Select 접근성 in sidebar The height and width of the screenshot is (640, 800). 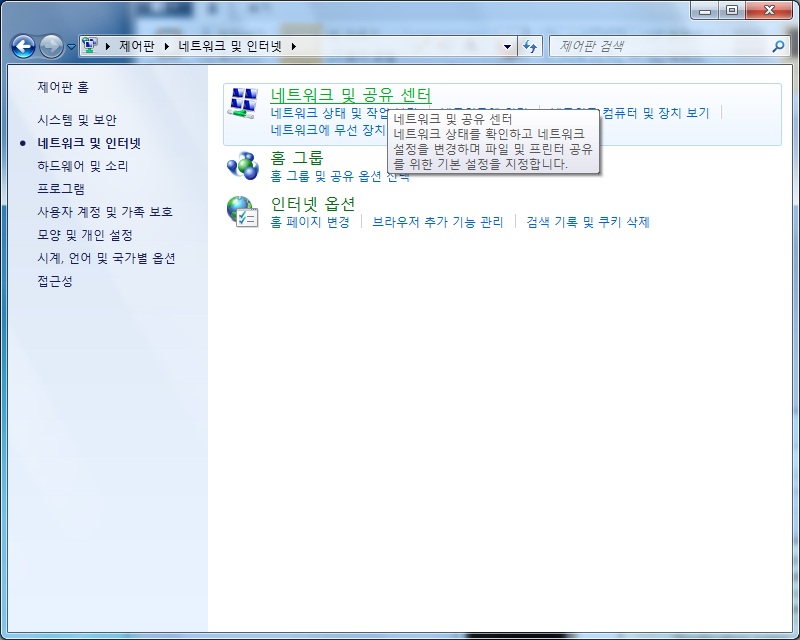click(55, 281)
